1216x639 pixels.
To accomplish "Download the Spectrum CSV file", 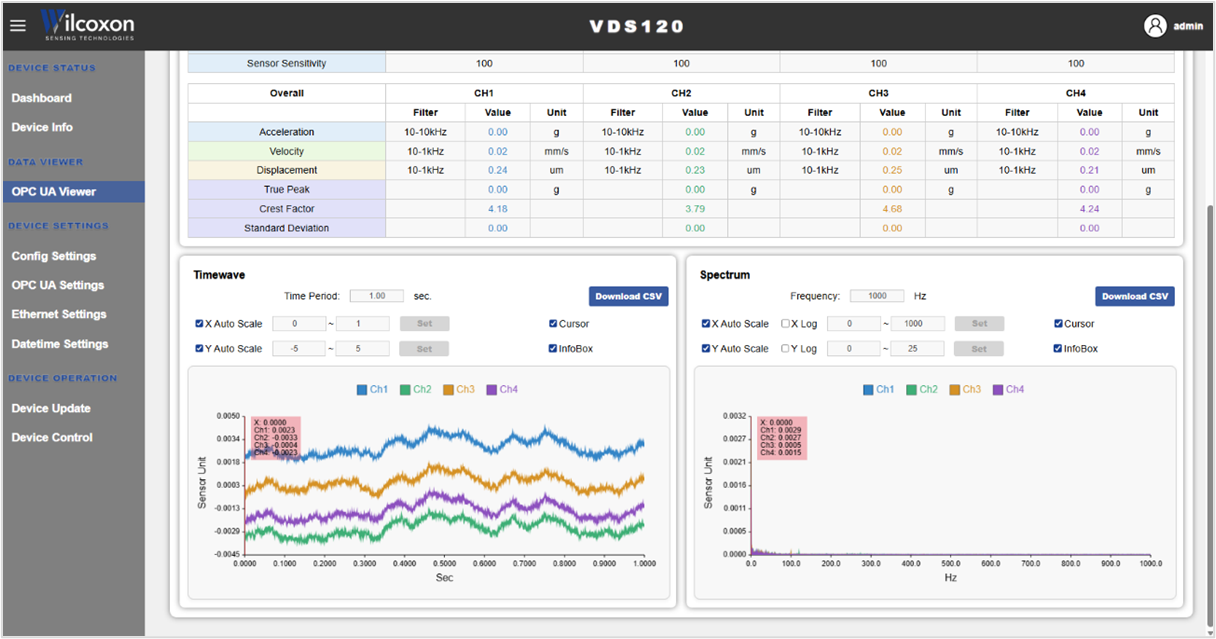I will point(1135,296).
